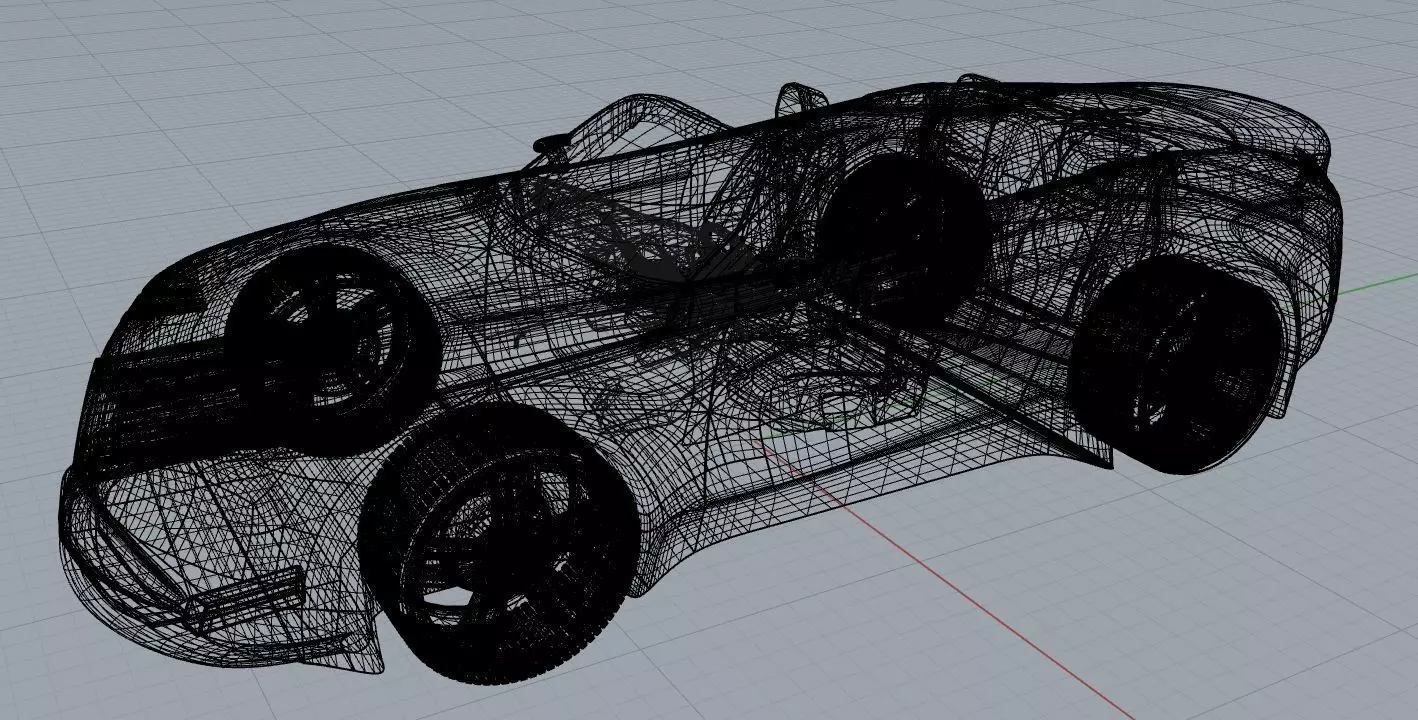
Task: Select the near rear wheel of the car
Action: click(x=1177, y=363)
